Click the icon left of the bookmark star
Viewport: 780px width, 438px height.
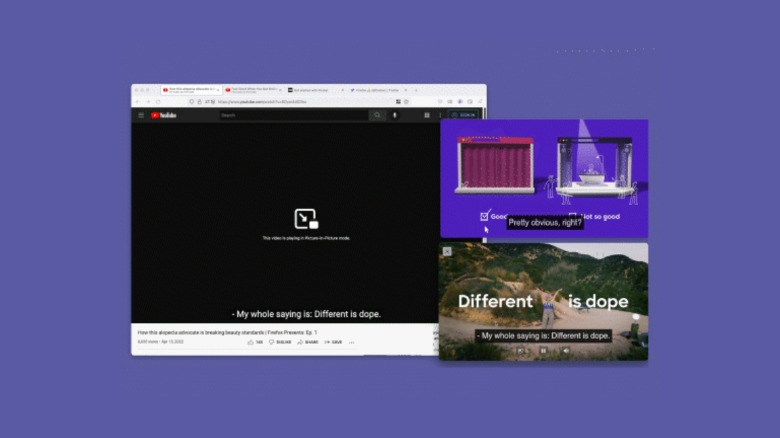(x=398, y=102)
